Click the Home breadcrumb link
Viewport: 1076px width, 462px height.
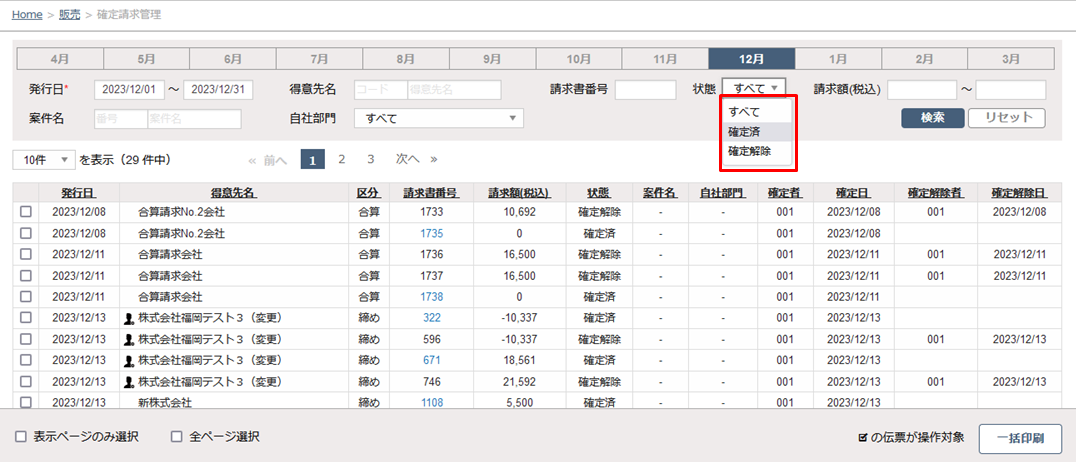pyautogui.click(x=27, y=15)
